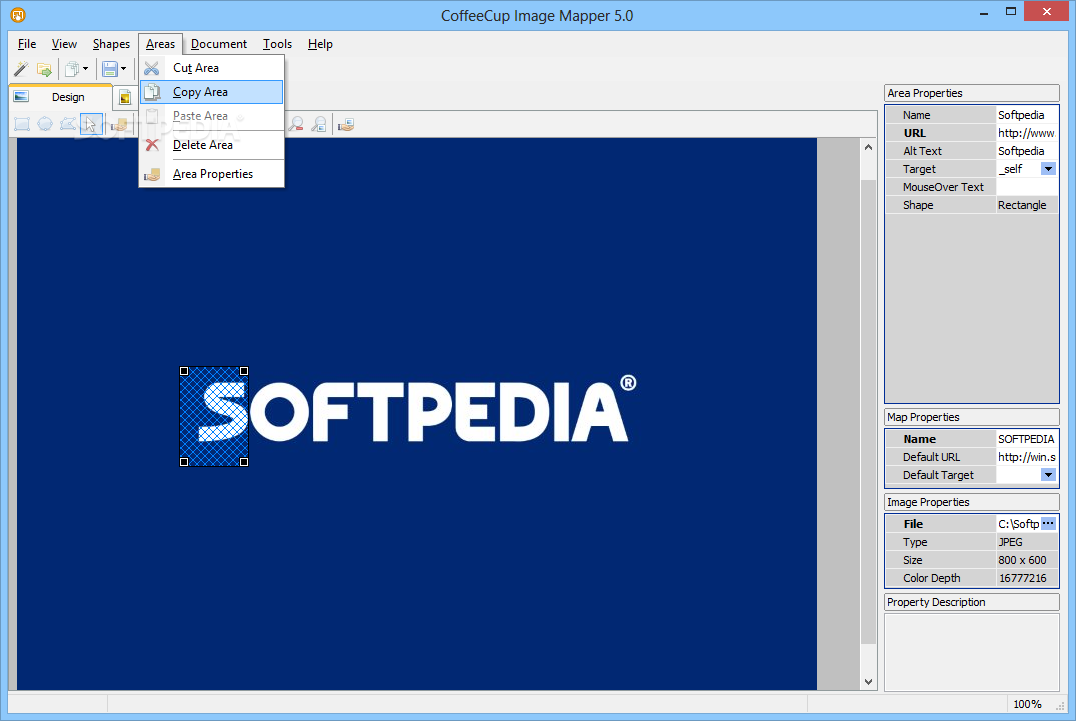Select the polygon area shape tool
This screenshot has height=721, width=1076.
pyautogui.click(x=67, y=124)
